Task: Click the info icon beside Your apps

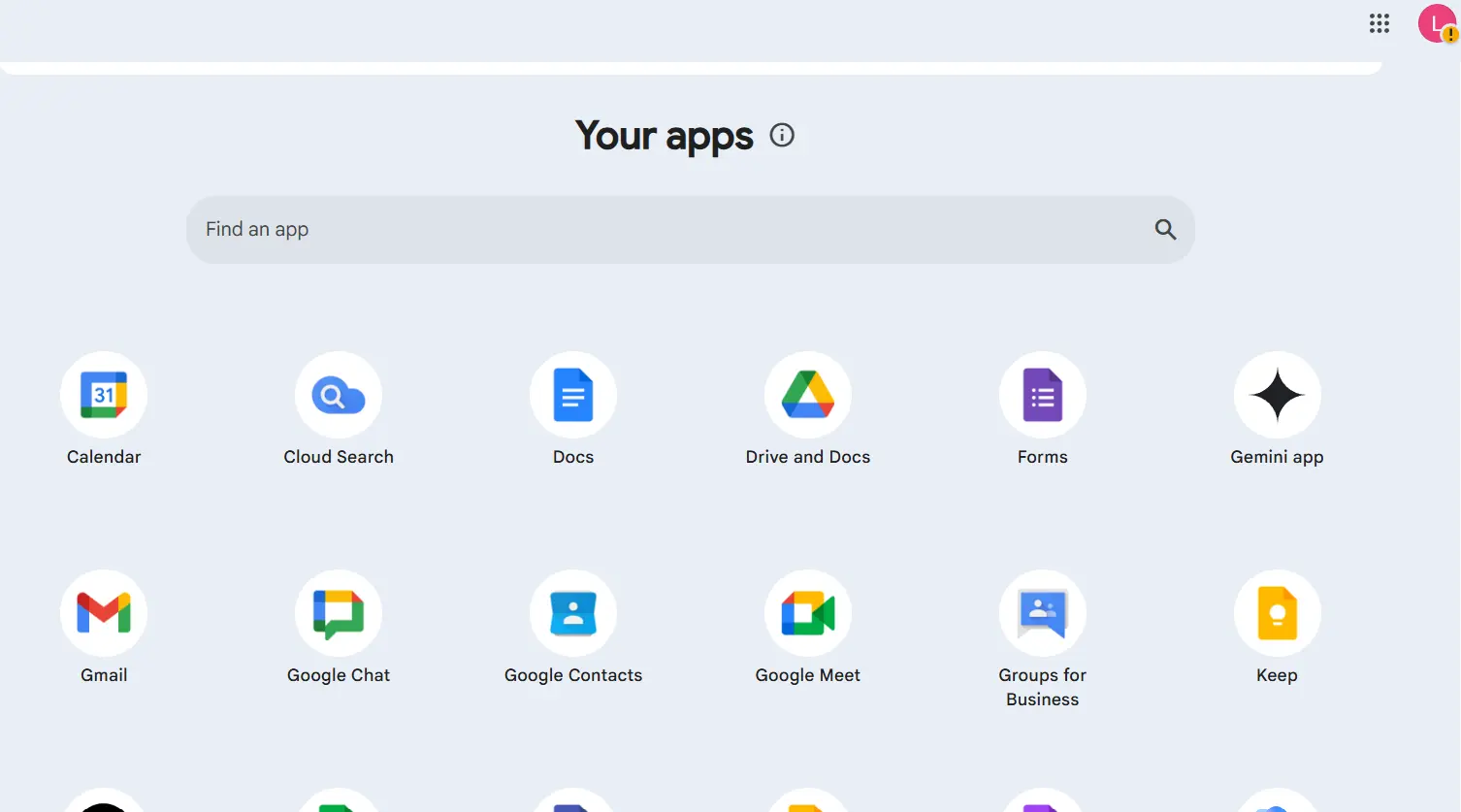Action: (782, 135)
